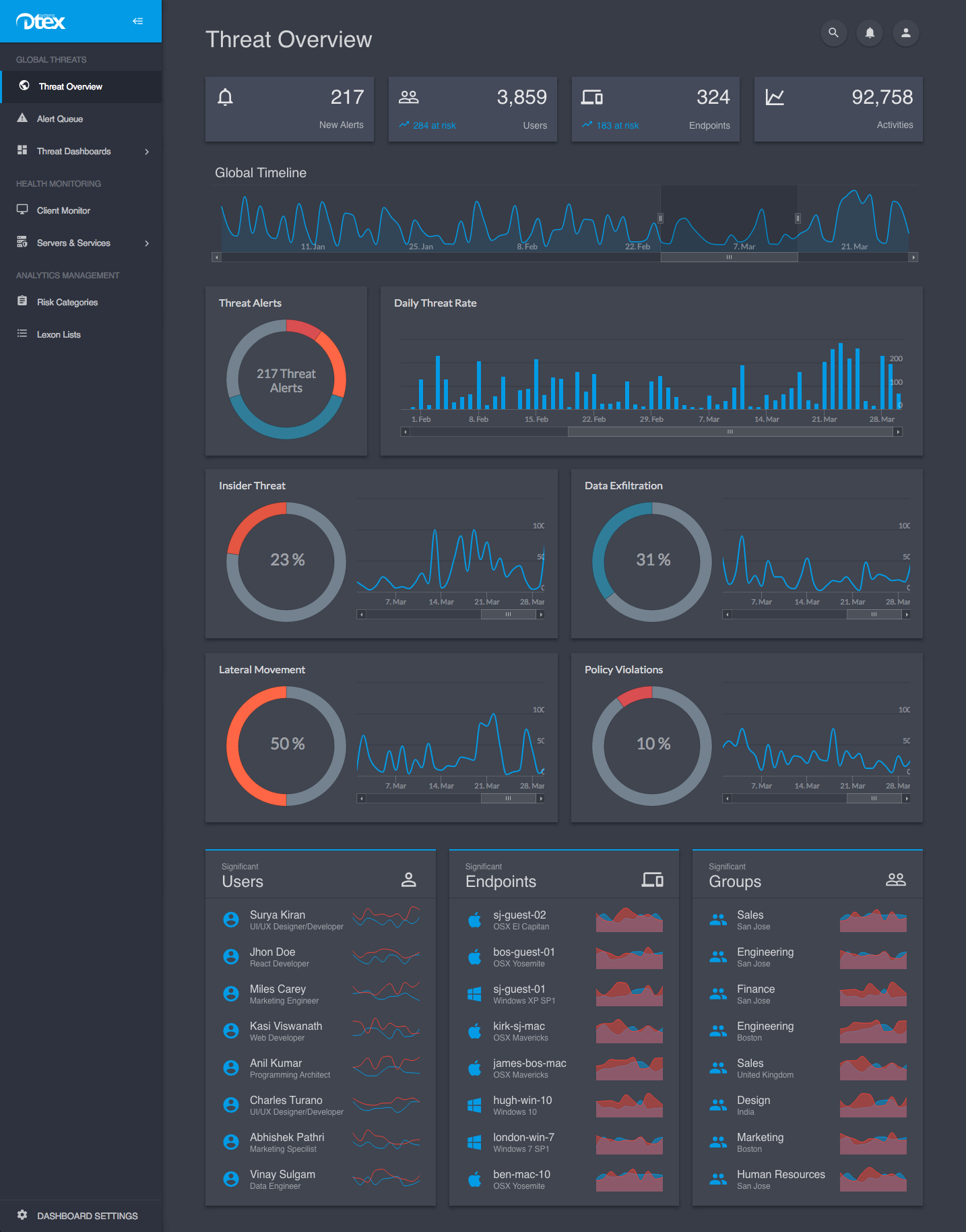Image resolution: width=966 pixels, height=1232 pixels.
Task: Open Risk Categories menu item
Action: tap(81, 303)
